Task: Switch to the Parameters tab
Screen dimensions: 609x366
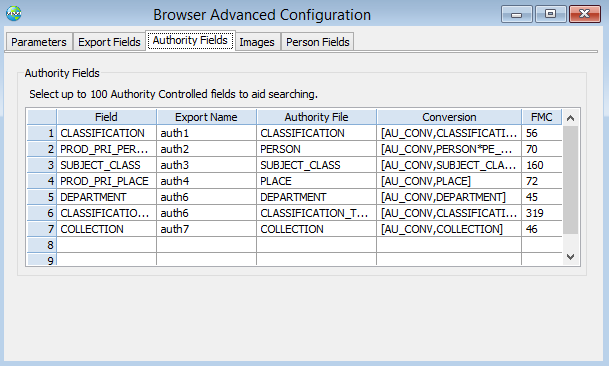Action: [x=39, y=42]
